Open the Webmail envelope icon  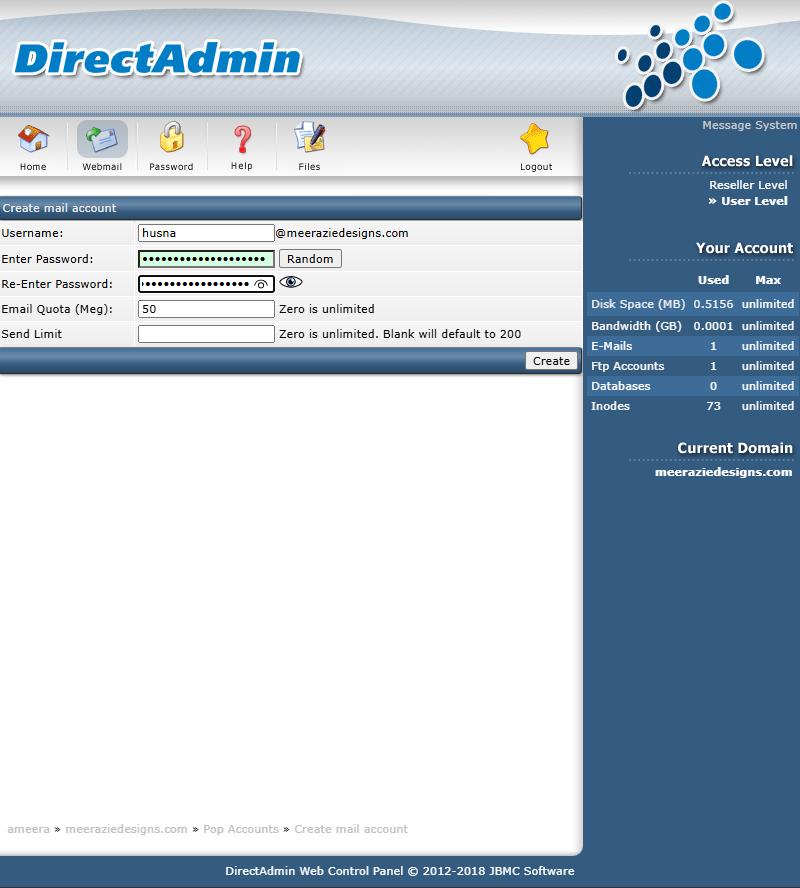pos(102,139)
